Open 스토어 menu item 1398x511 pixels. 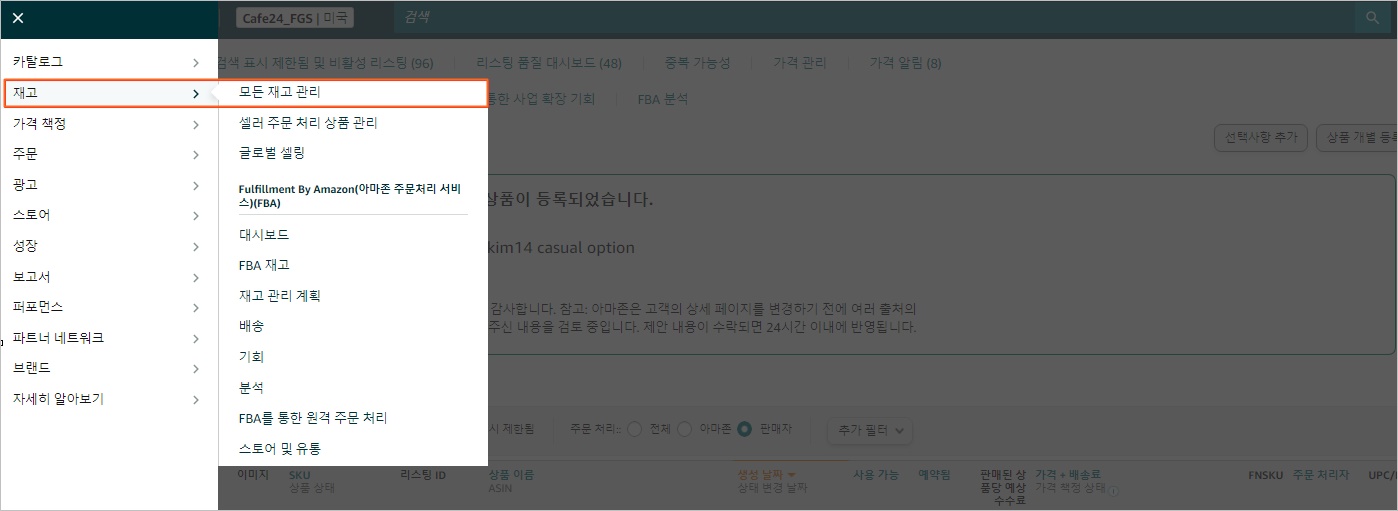(31, 215)
